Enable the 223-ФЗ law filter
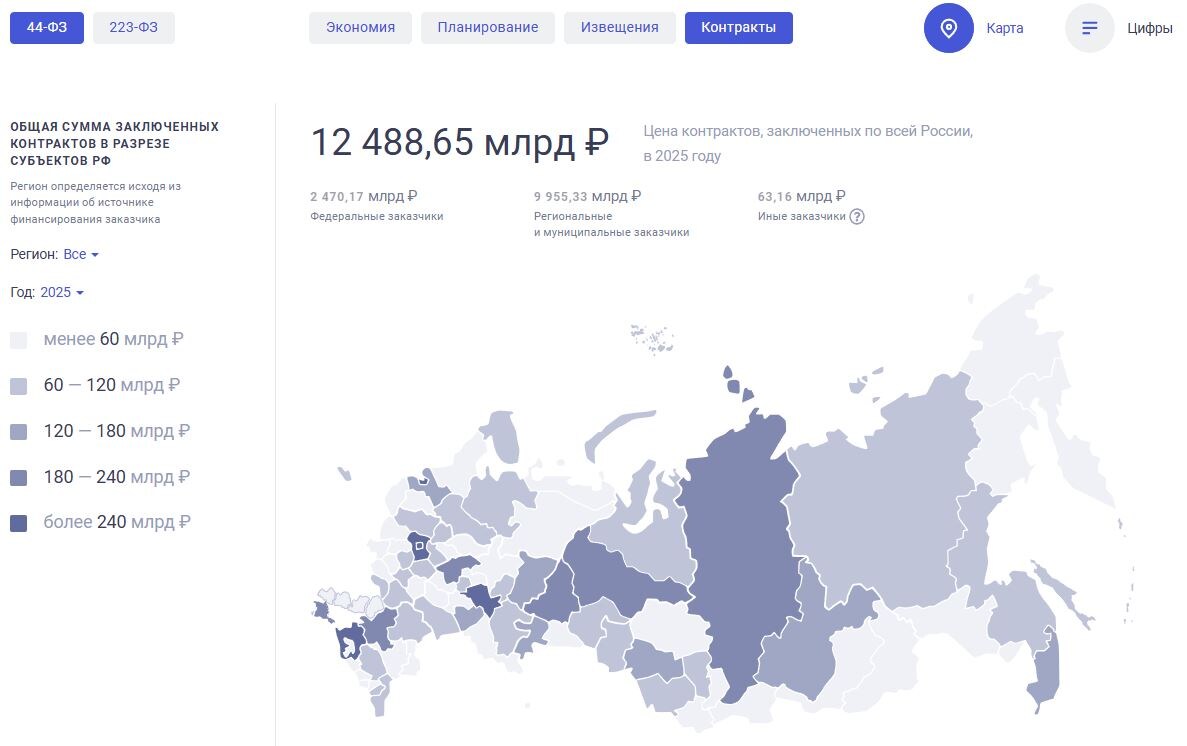The width and height of the screenshot is (1187, 746). (133, 27)
